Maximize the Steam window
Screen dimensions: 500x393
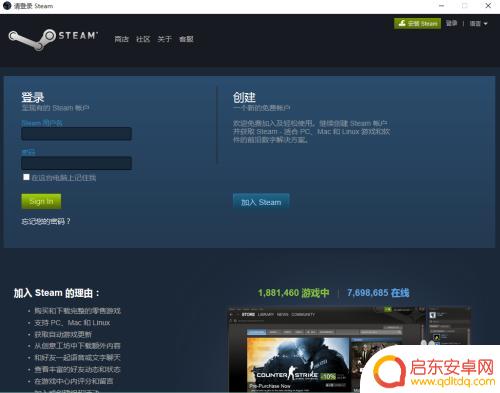tap(465, 6)
